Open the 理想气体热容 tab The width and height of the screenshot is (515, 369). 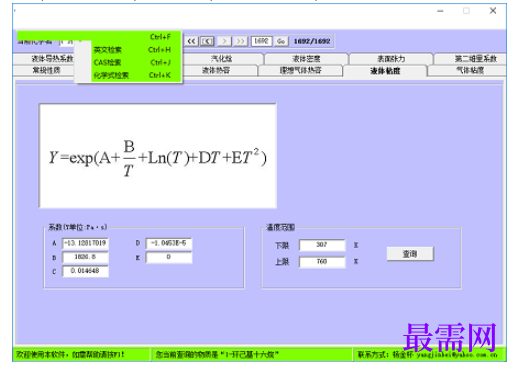(x=300, y=70)
